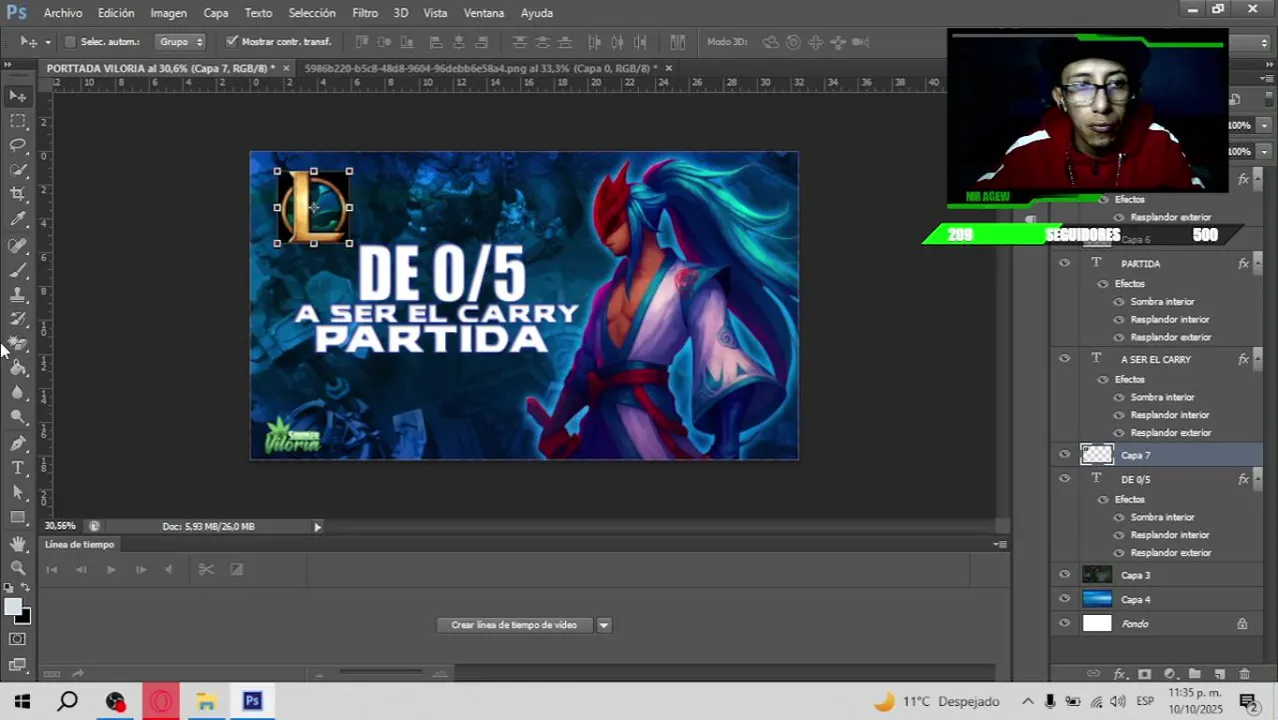
Task: Open status bar info arrow next to Doc size
Action: pos(318,527)
